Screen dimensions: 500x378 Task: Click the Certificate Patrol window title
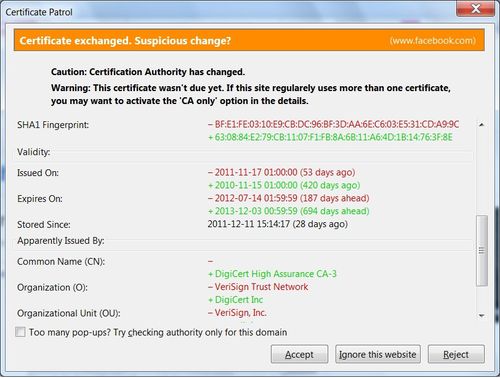tap(39, 12)
